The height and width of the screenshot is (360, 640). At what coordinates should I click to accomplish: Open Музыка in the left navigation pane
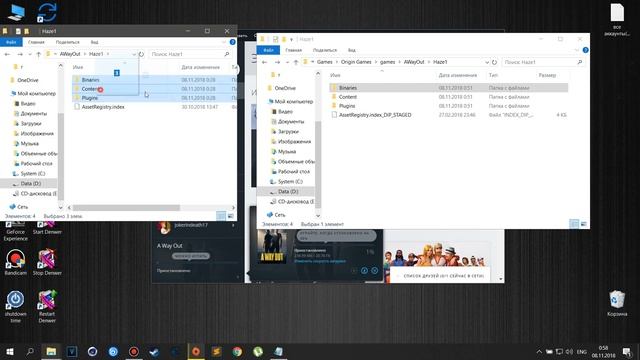point(29,144)
